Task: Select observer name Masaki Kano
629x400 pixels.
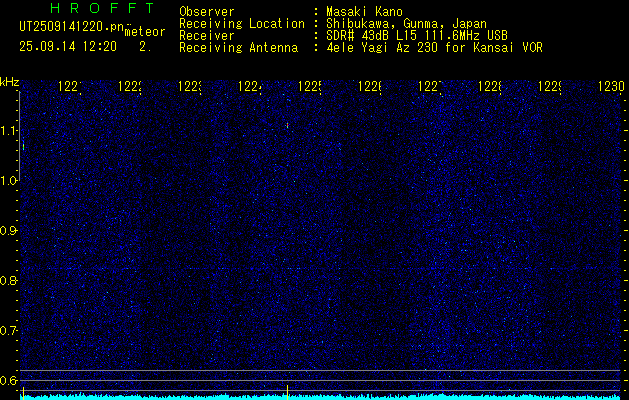Action: coord(364,11)
